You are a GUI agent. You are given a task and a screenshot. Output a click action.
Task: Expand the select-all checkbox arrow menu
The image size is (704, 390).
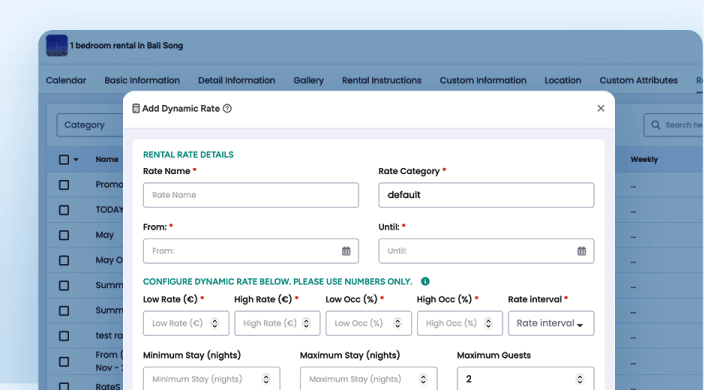[76, 160]
